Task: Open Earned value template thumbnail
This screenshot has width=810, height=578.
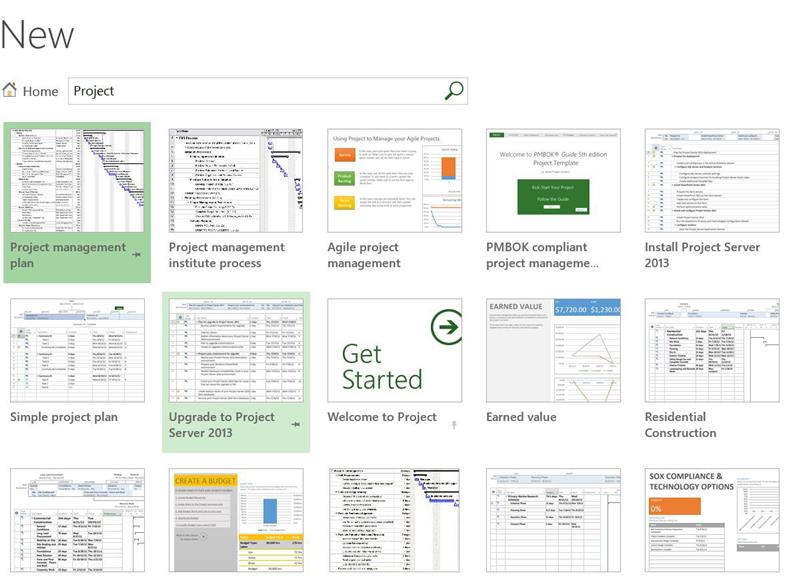Action: tap(553, 350)
